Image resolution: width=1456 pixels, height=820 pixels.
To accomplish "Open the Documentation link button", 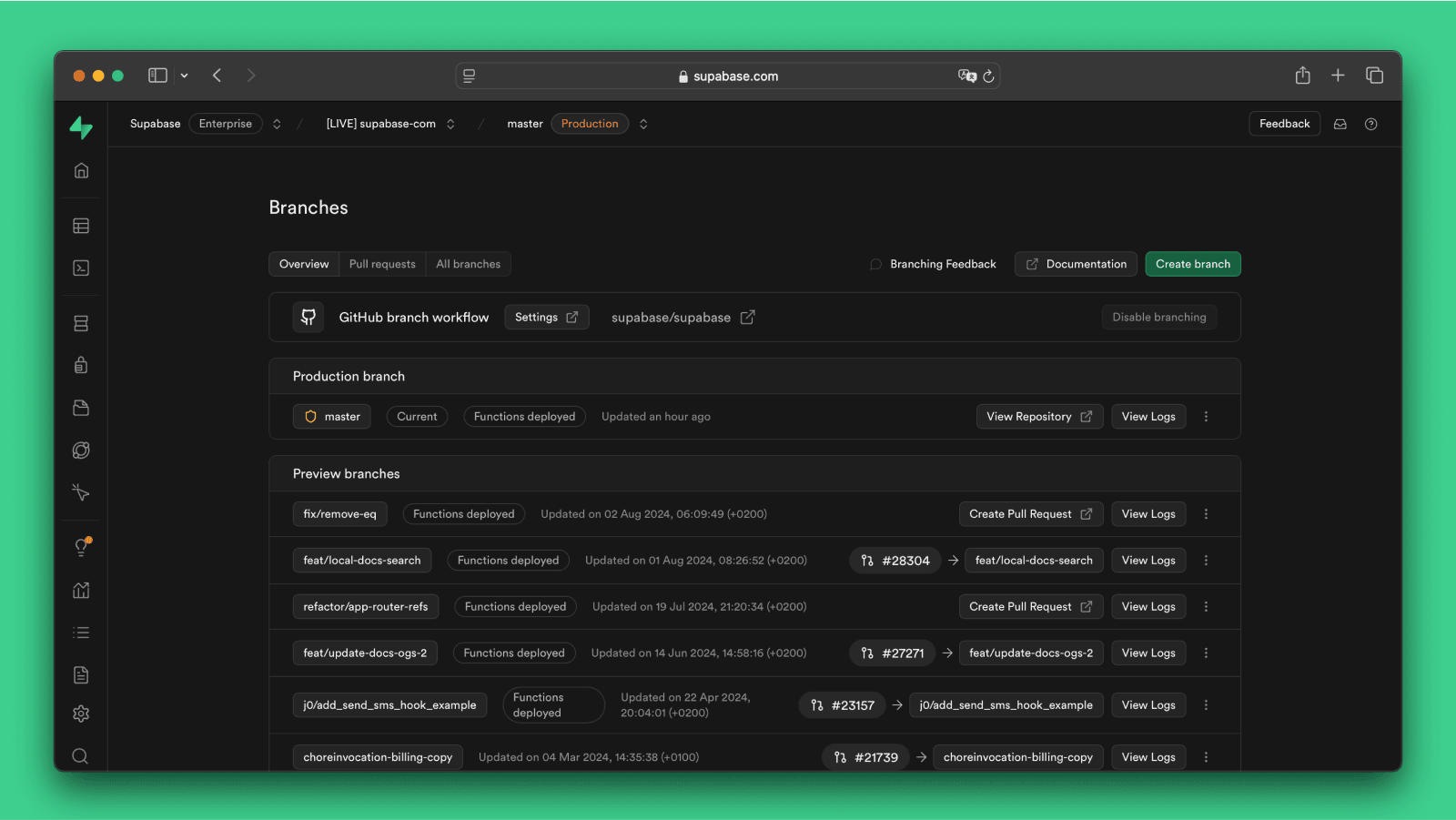I will click(x=1076, y=264).
